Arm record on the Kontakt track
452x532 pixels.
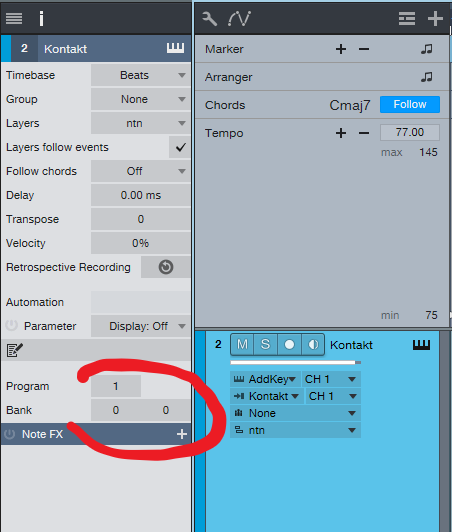tap(289, 345)
